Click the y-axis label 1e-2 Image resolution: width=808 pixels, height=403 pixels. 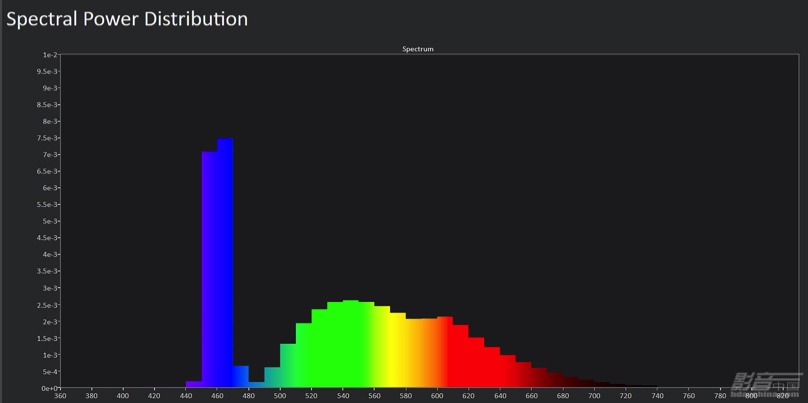[50, 55]
